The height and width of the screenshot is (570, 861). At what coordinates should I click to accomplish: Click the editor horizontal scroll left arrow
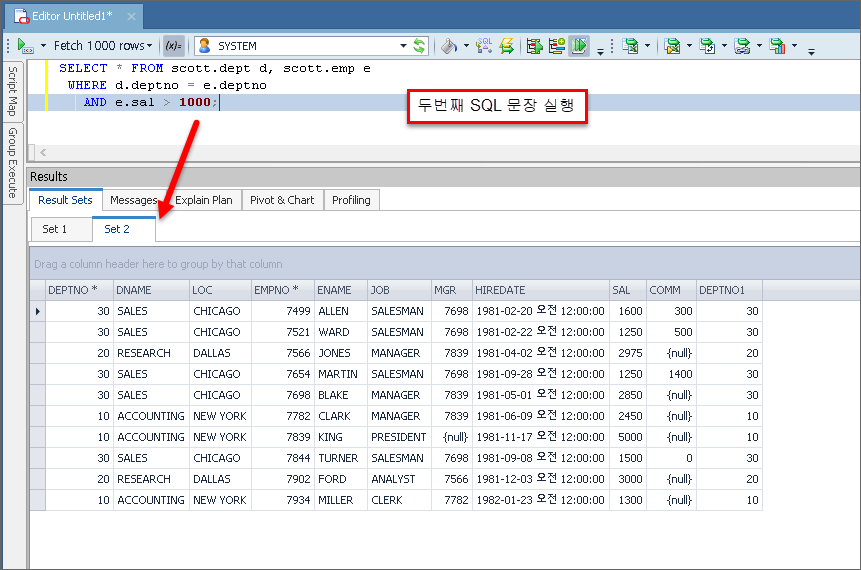tap(43, 152)
